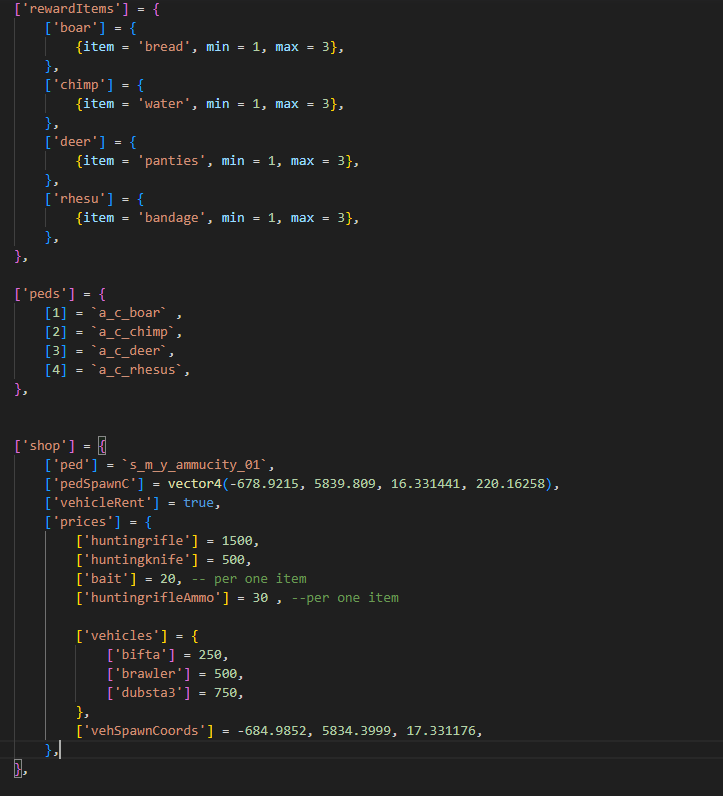Viewport: 723px width, 796px height.
Task: Click the s_m_y_ammucity_01 ped model
Action: pos(196,465)
